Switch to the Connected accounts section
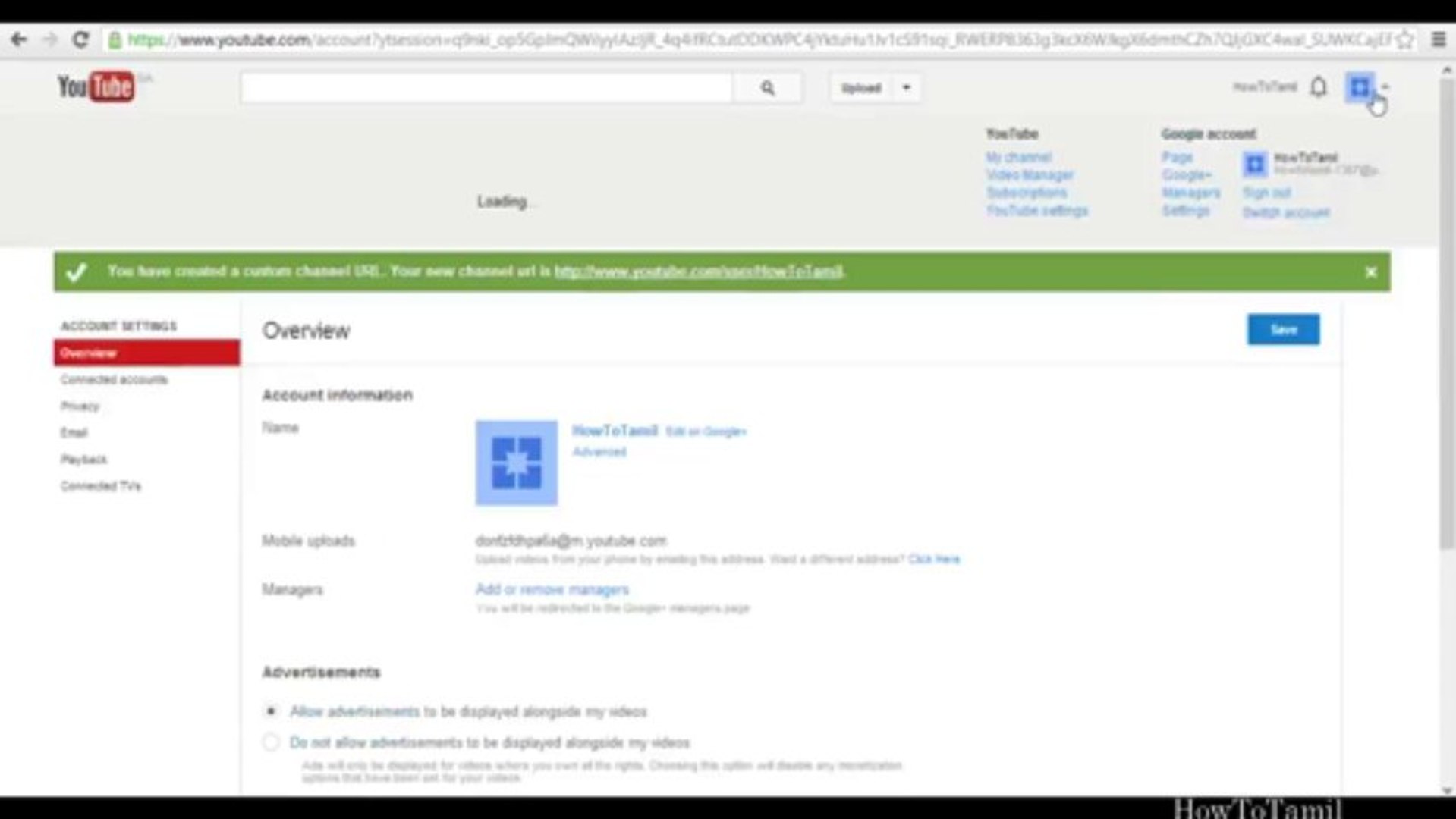The height and width of the screenshot is (819, 1456). 114,379
